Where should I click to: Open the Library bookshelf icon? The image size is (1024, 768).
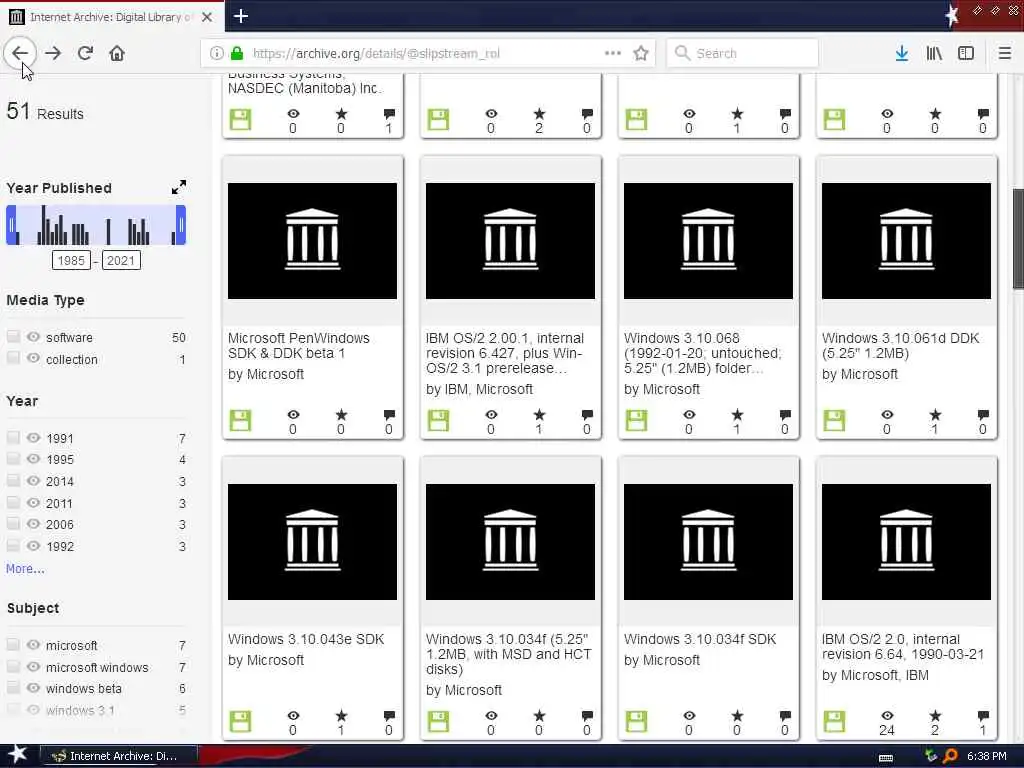click(x=934, y=53)
